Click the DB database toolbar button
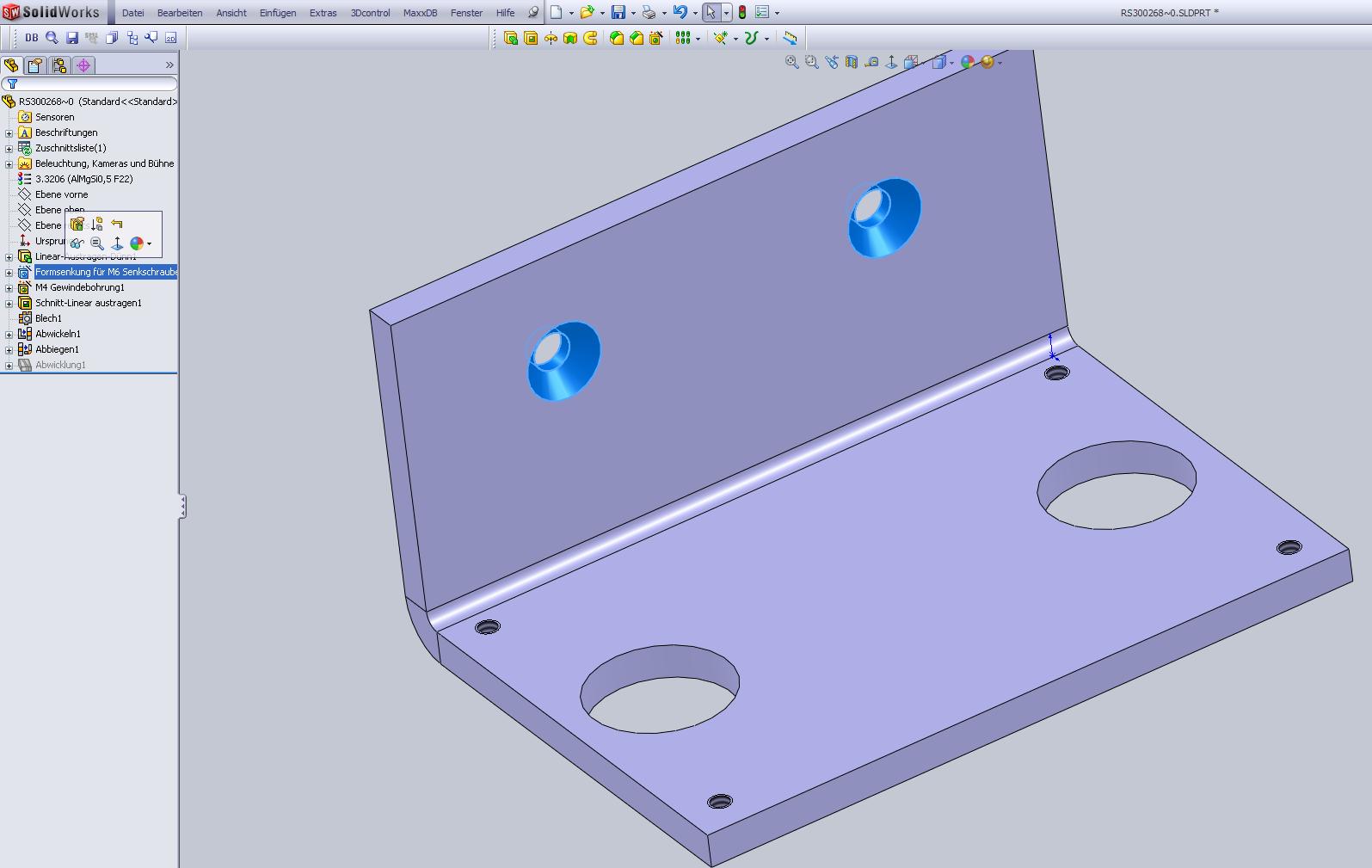Screen dimensions: 1372x868 32,38
